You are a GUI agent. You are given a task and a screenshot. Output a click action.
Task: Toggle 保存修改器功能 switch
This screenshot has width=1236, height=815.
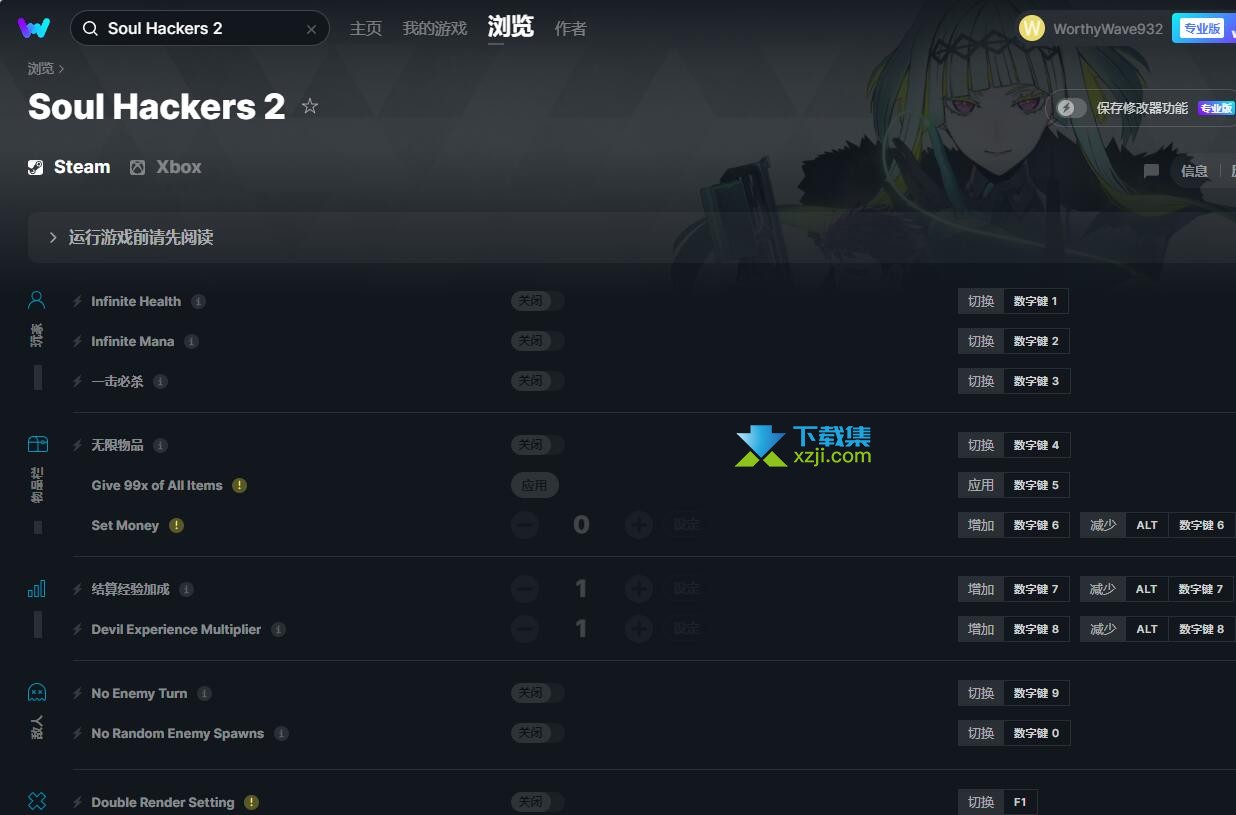(x=1071, y=108)
